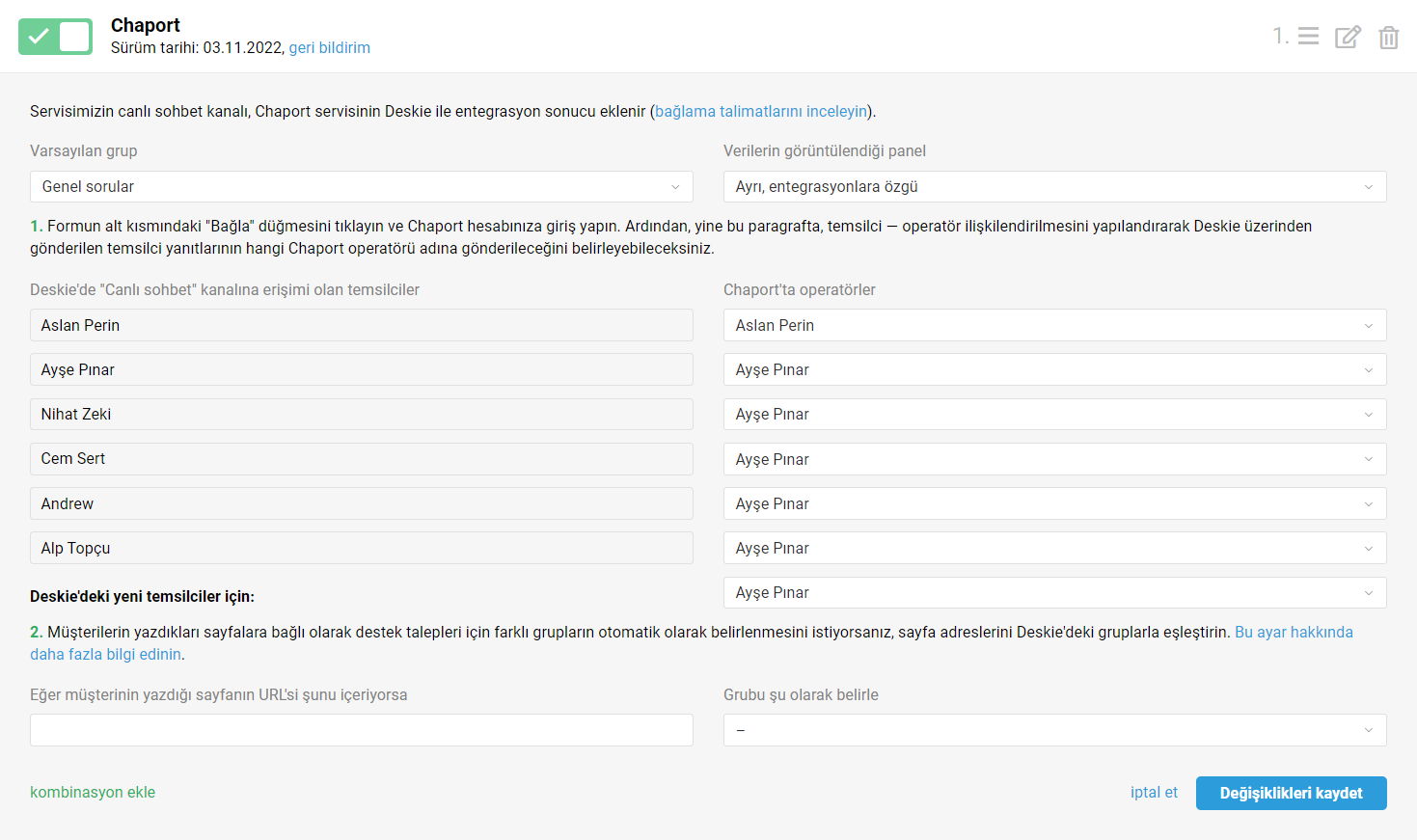
Task: Click the Alp Topçu temsilci field
Action: (362, 548)
